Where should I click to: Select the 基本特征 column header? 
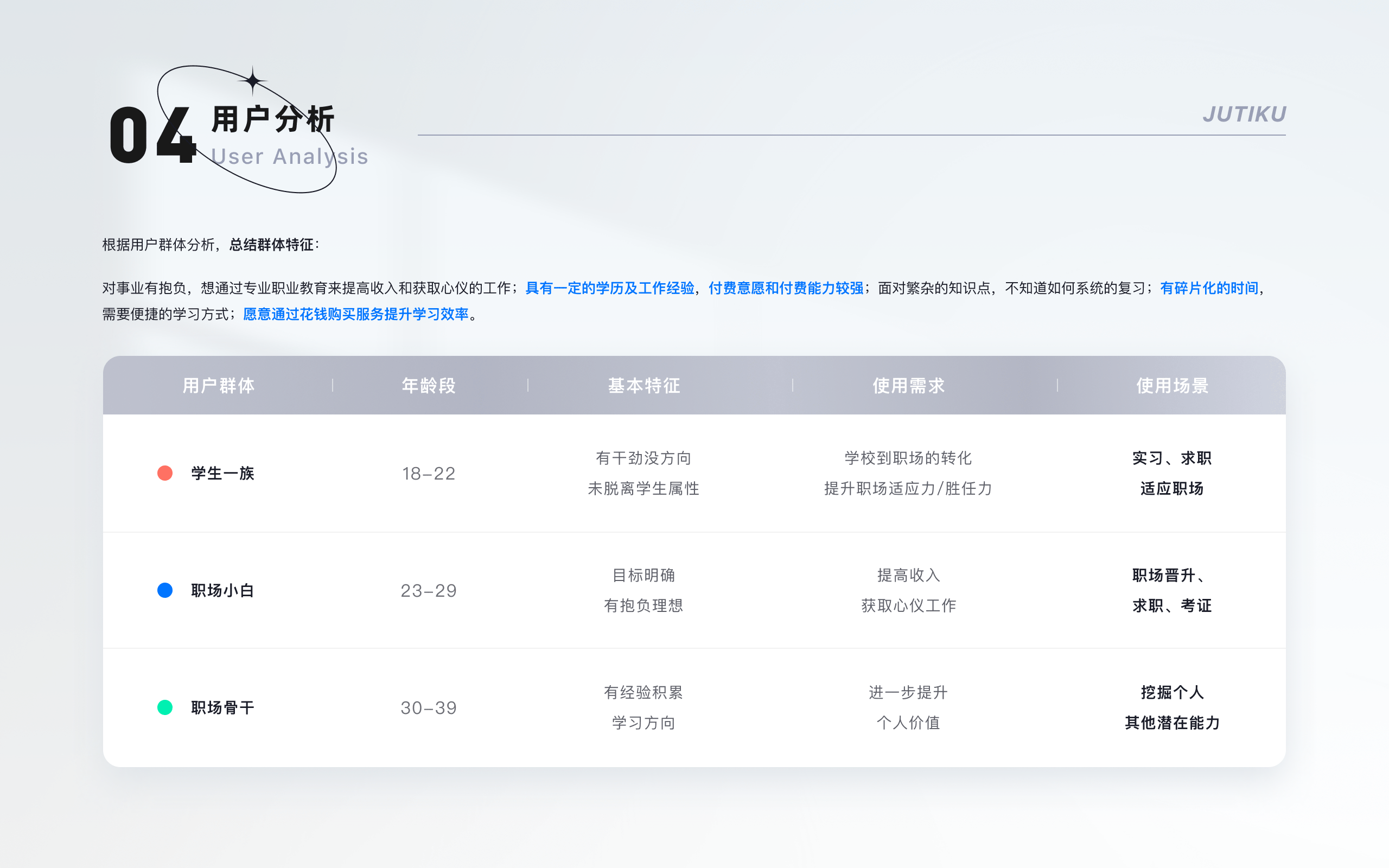[644, 386]
